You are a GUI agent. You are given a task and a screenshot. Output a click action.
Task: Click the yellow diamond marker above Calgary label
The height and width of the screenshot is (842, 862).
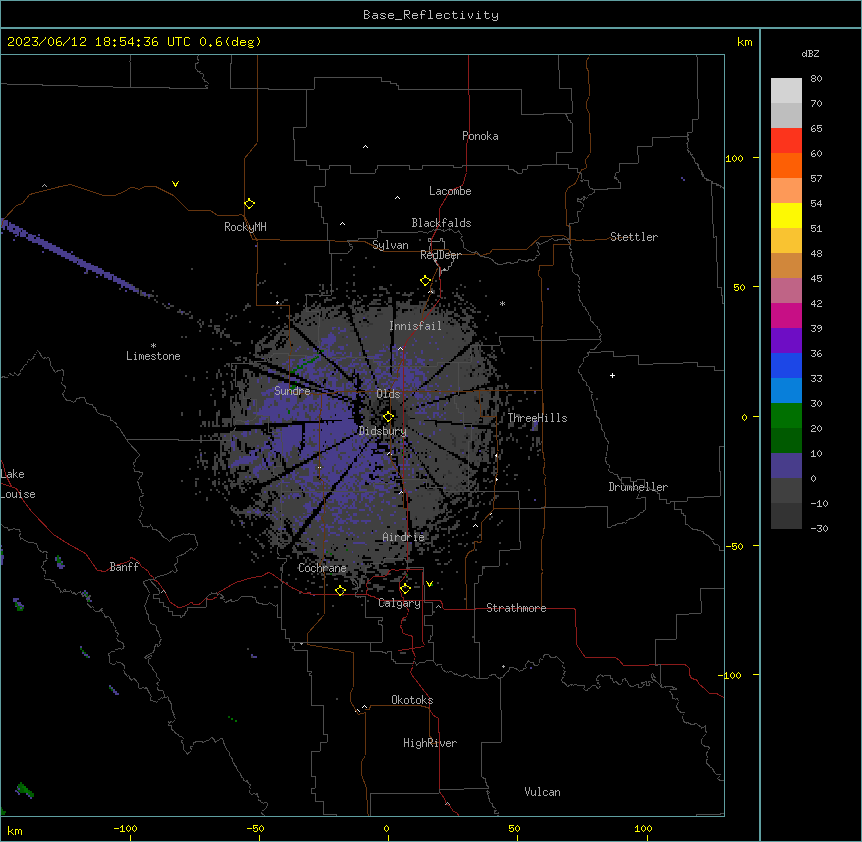[x=405, y=589]
